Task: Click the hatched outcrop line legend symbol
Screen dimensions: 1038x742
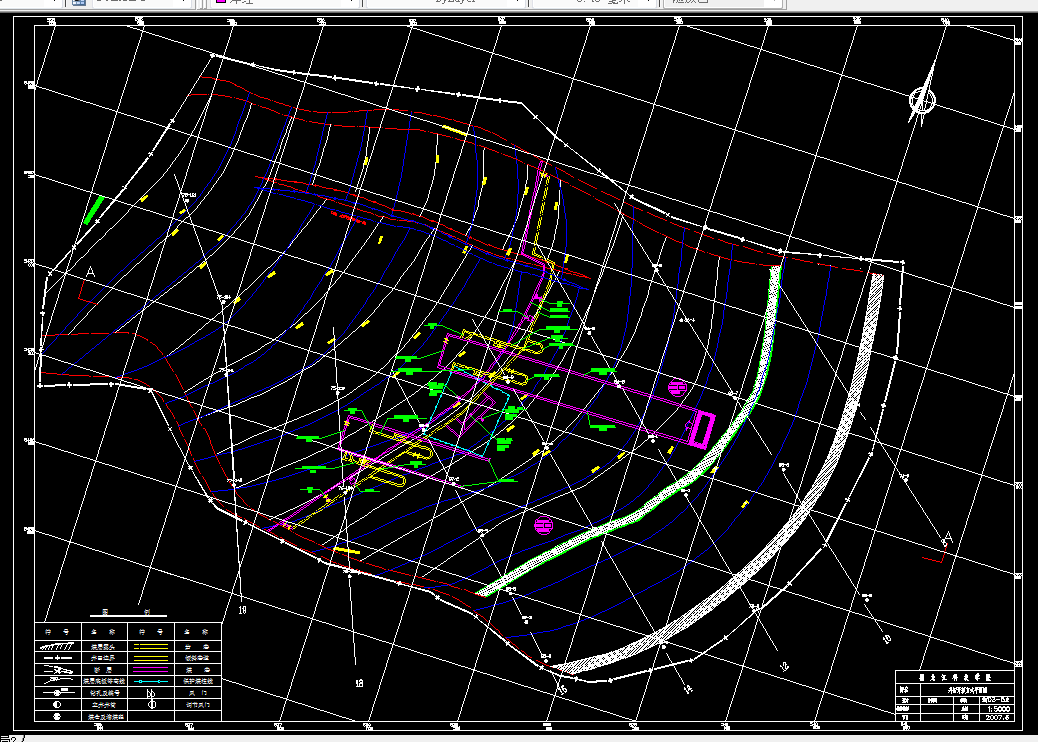Action: coord(57,646)
